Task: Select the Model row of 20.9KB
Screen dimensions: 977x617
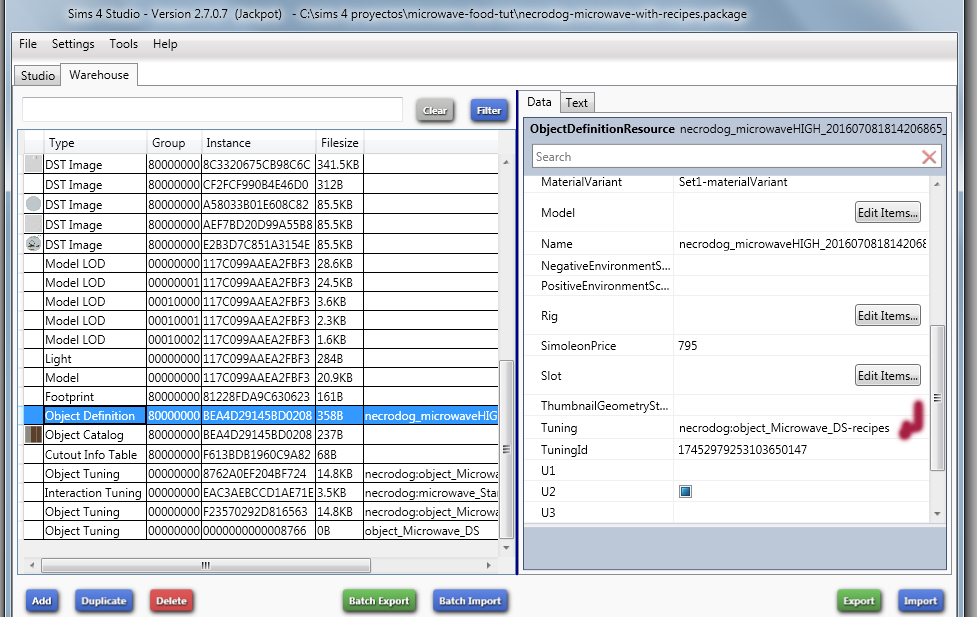Action: tap(261, 378)
